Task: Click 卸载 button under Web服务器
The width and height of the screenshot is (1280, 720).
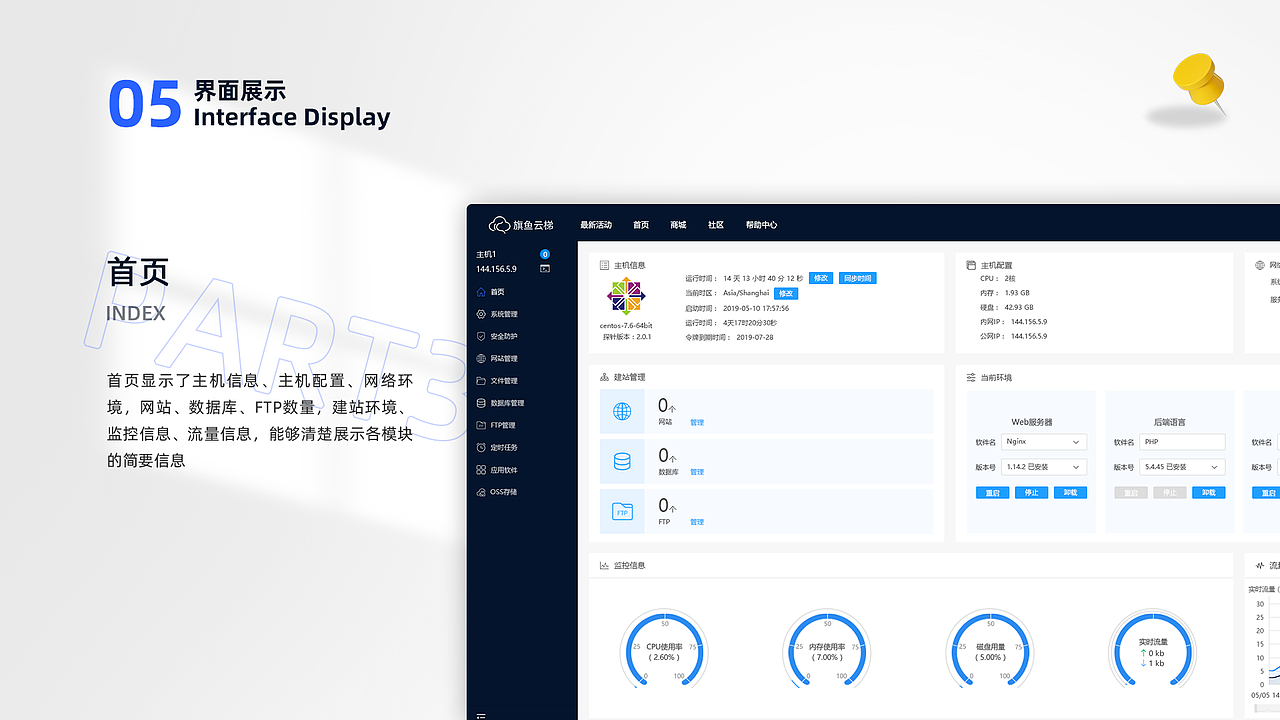Action: pyautogui.click(x=1070, y=493)
